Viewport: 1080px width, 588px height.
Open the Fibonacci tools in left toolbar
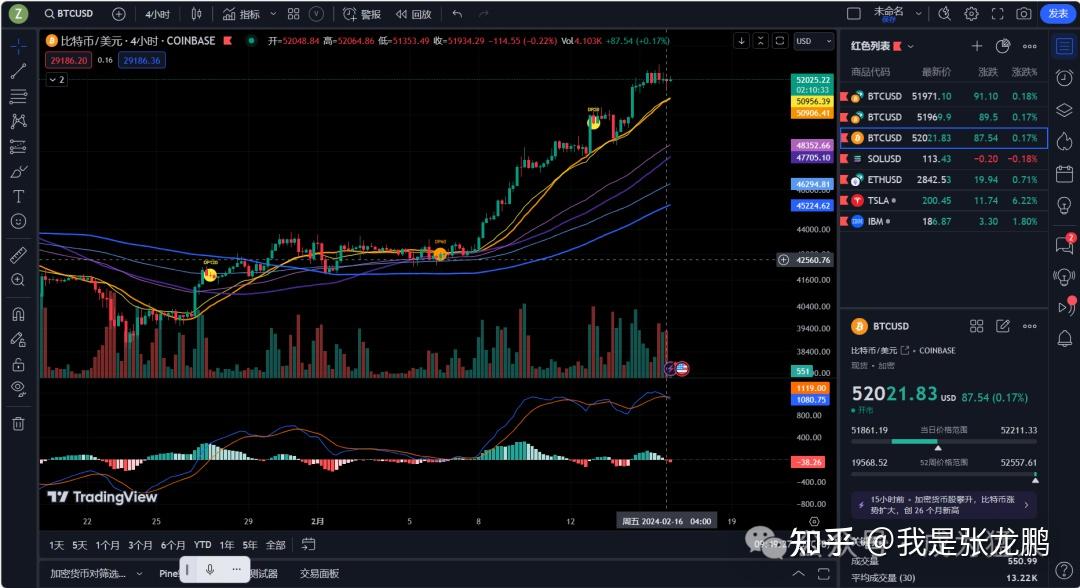pyautogui.click(x=19, y=96)
